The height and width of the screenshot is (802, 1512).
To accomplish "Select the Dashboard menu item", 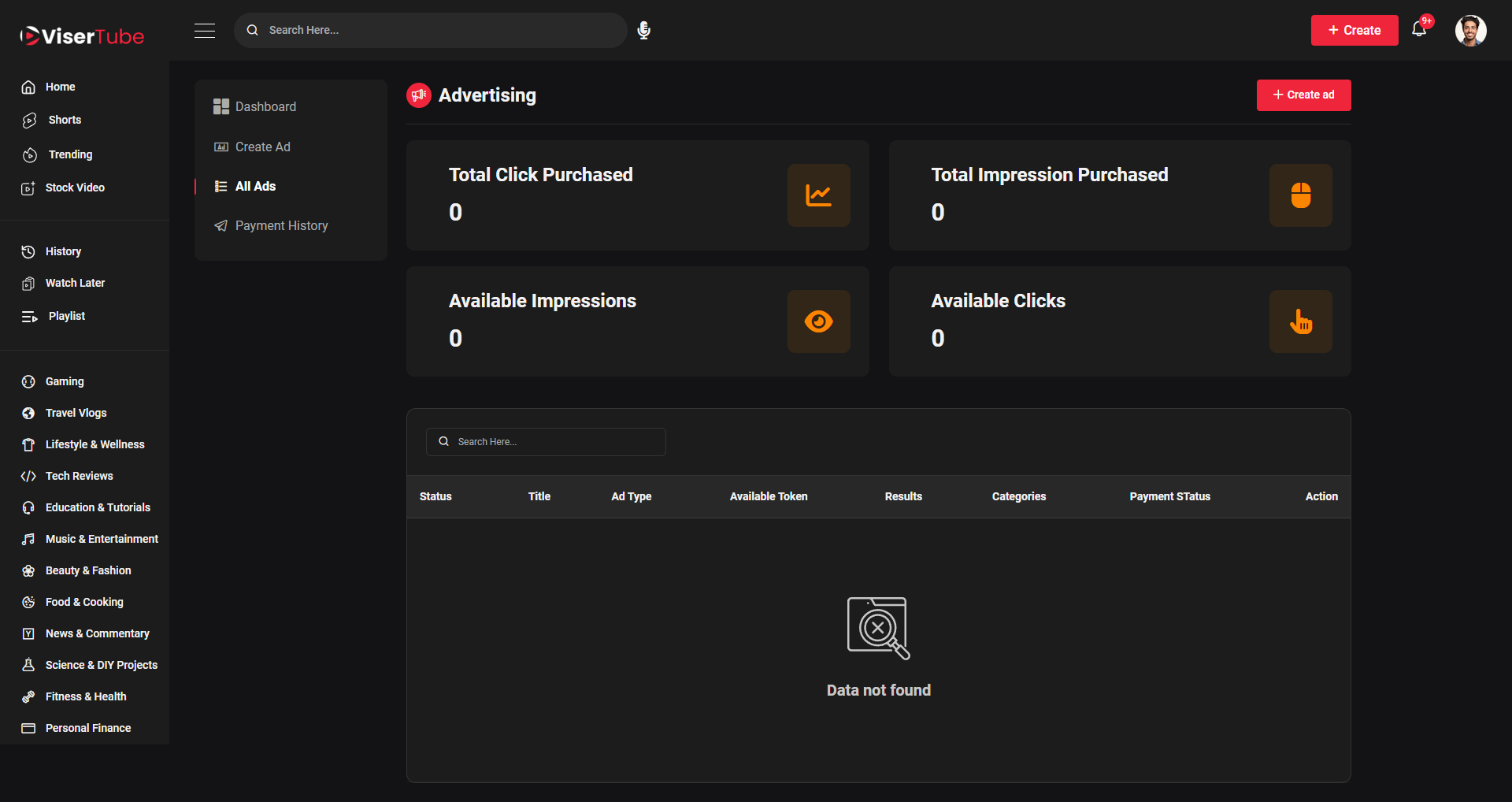I will point(265,106).
